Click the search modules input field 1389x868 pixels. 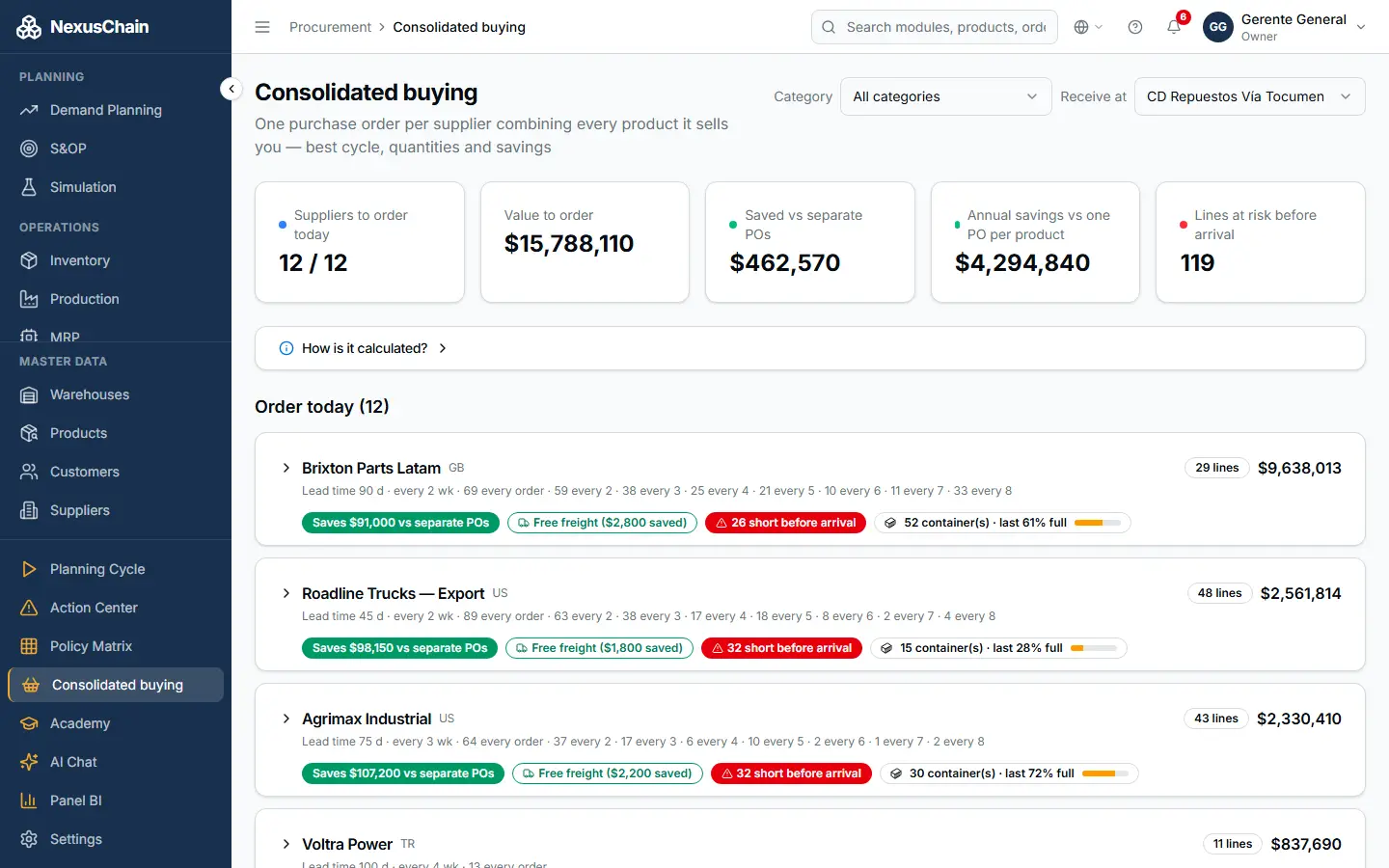pos(935,27)
